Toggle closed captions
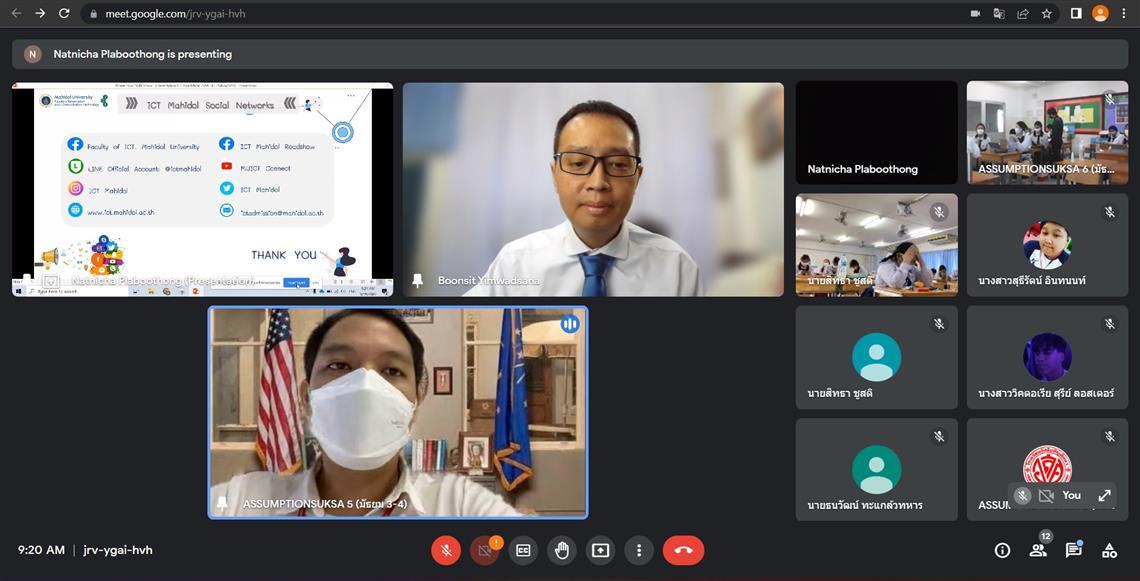The width and height of the screenshot is (1140, 581). [x=523, y=550]
